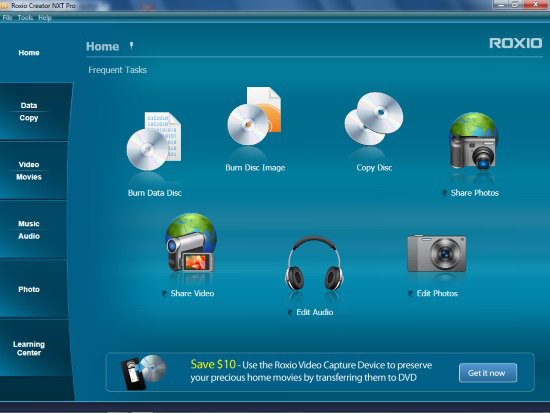Open the File menu

click(7, 18)
